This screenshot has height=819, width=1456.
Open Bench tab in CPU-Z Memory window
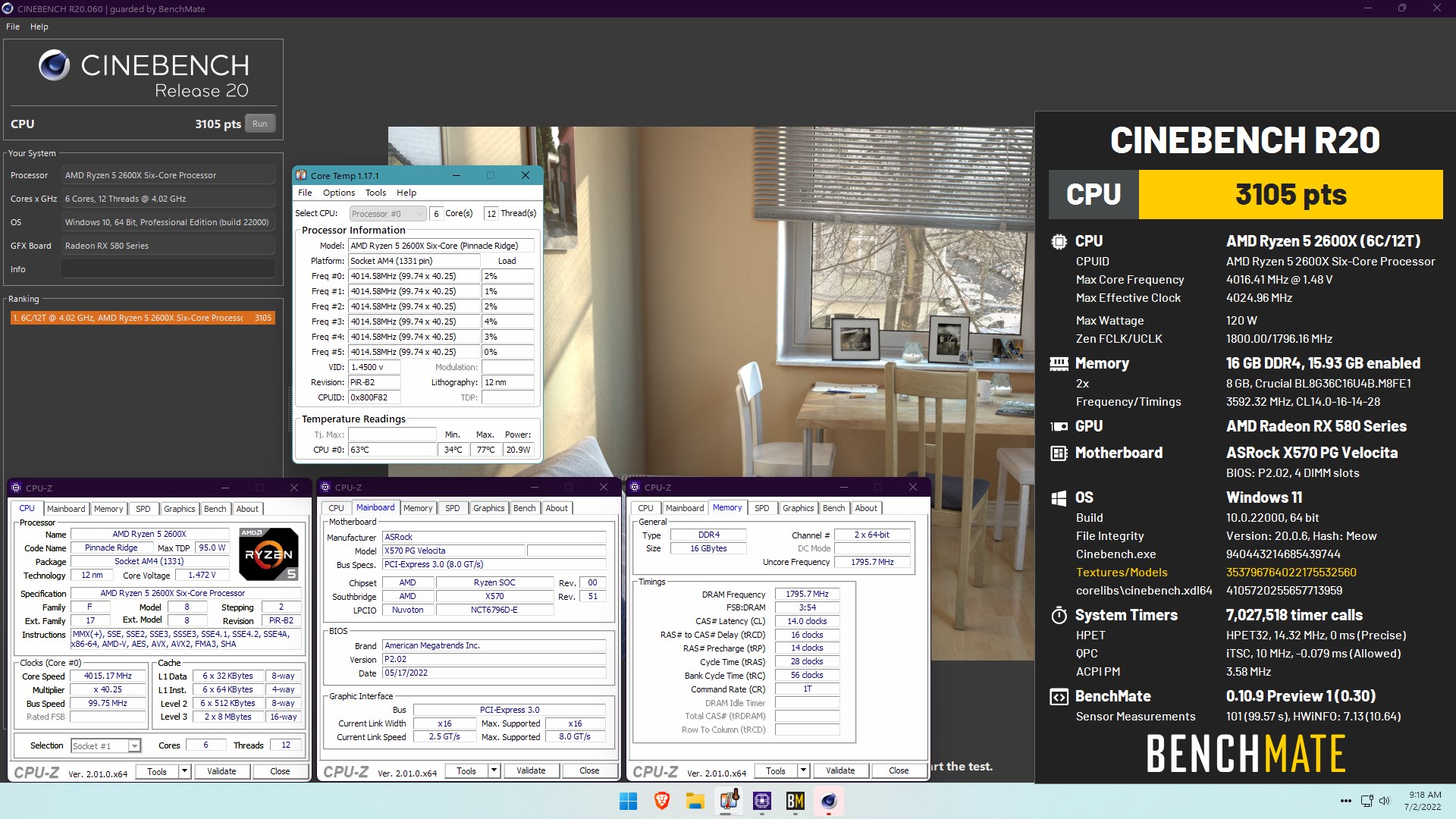click(x=833, y=508)
